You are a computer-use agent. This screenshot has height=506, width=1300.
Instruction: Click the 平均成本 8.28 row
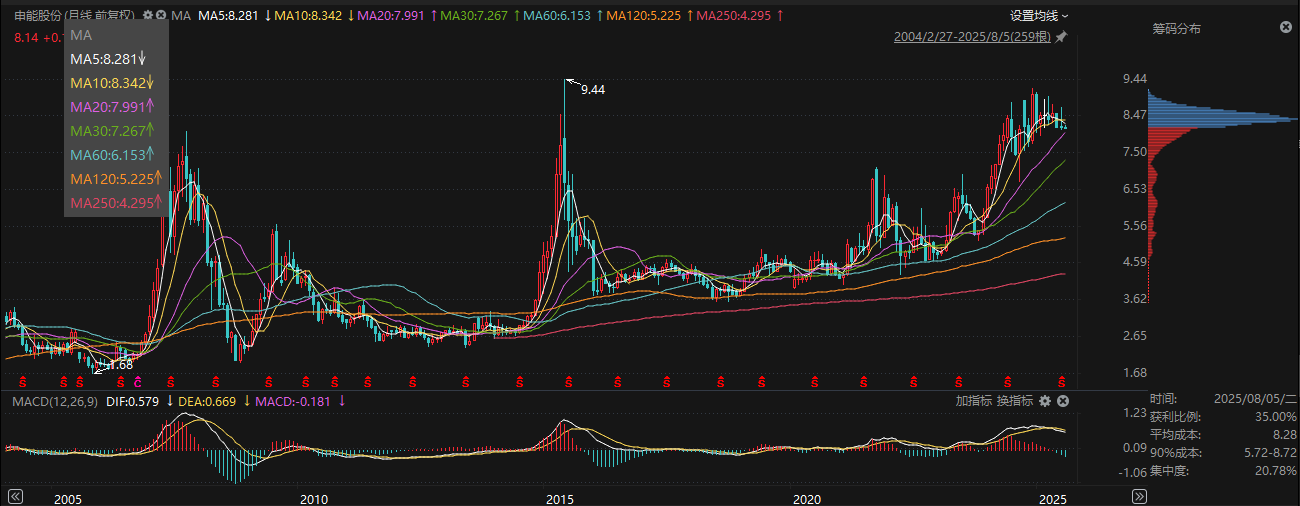[1222, 435]
